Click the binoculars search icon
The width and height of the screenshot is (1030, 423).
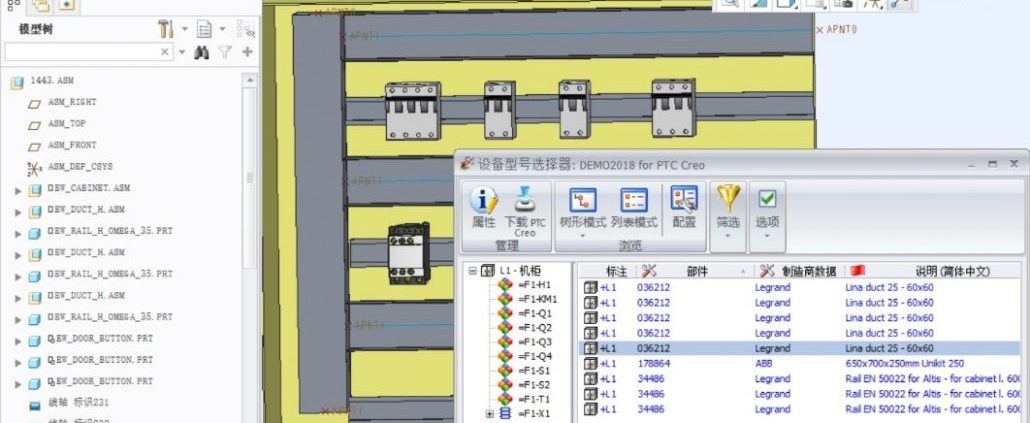coord(202,53)
